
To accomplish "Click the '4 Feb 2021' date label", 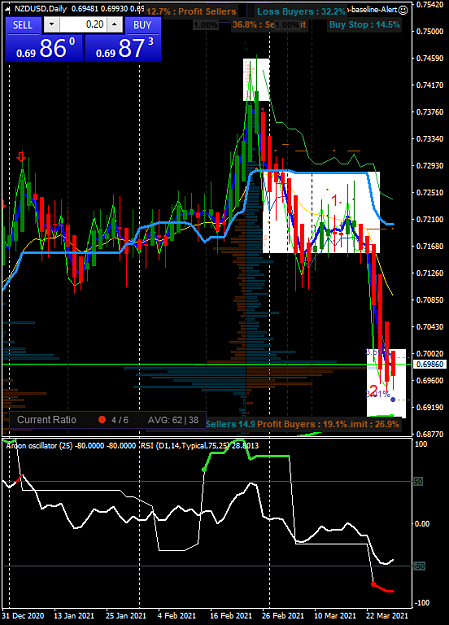I will coord(177,616).
